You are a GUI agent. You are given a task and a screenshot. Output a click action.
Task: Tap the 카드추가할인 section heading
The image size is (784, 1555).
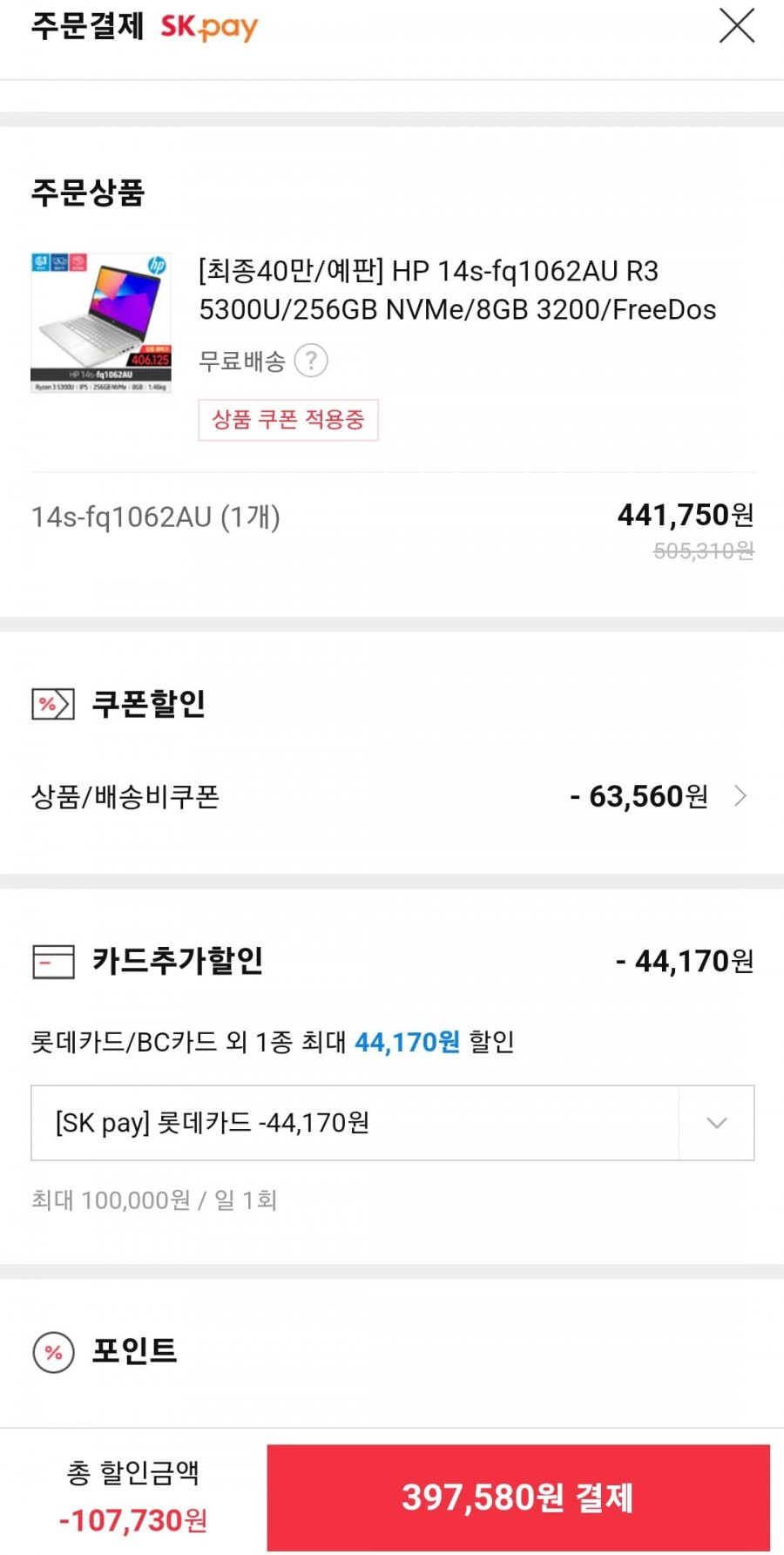(178, 961)
